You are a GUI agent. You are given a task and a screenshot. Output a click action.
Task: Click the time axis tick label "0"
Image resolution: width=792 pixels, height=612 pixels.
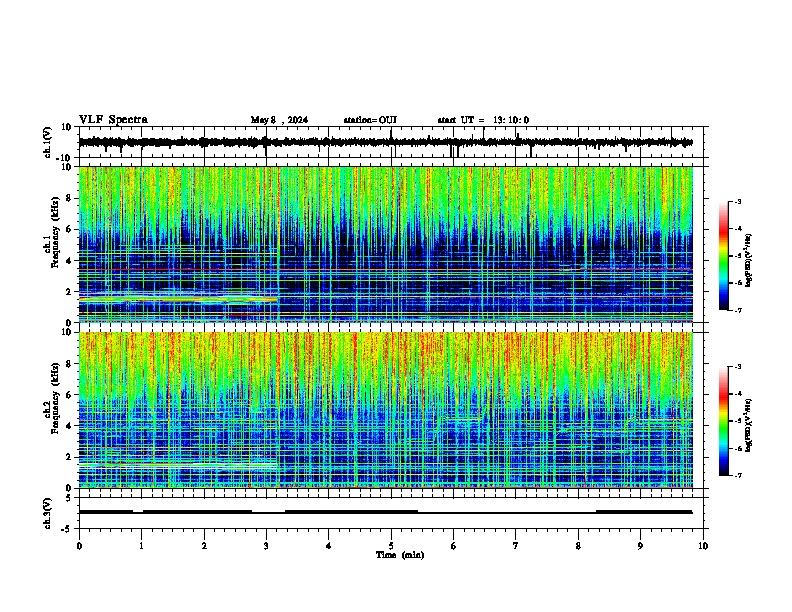tap(79, 546)
